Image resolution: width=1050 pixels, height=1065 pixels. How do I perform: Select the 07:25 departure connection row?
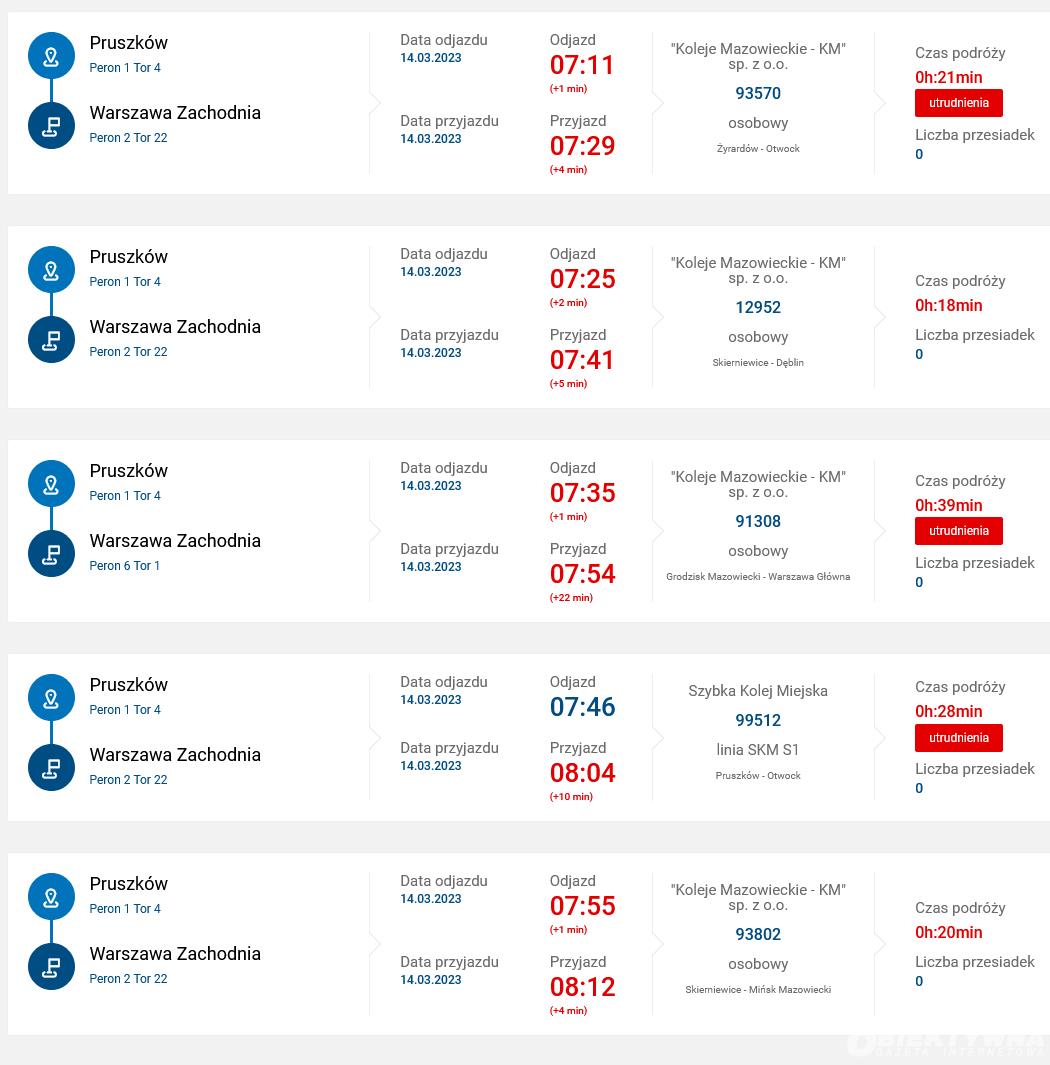(x=529, y=317)
